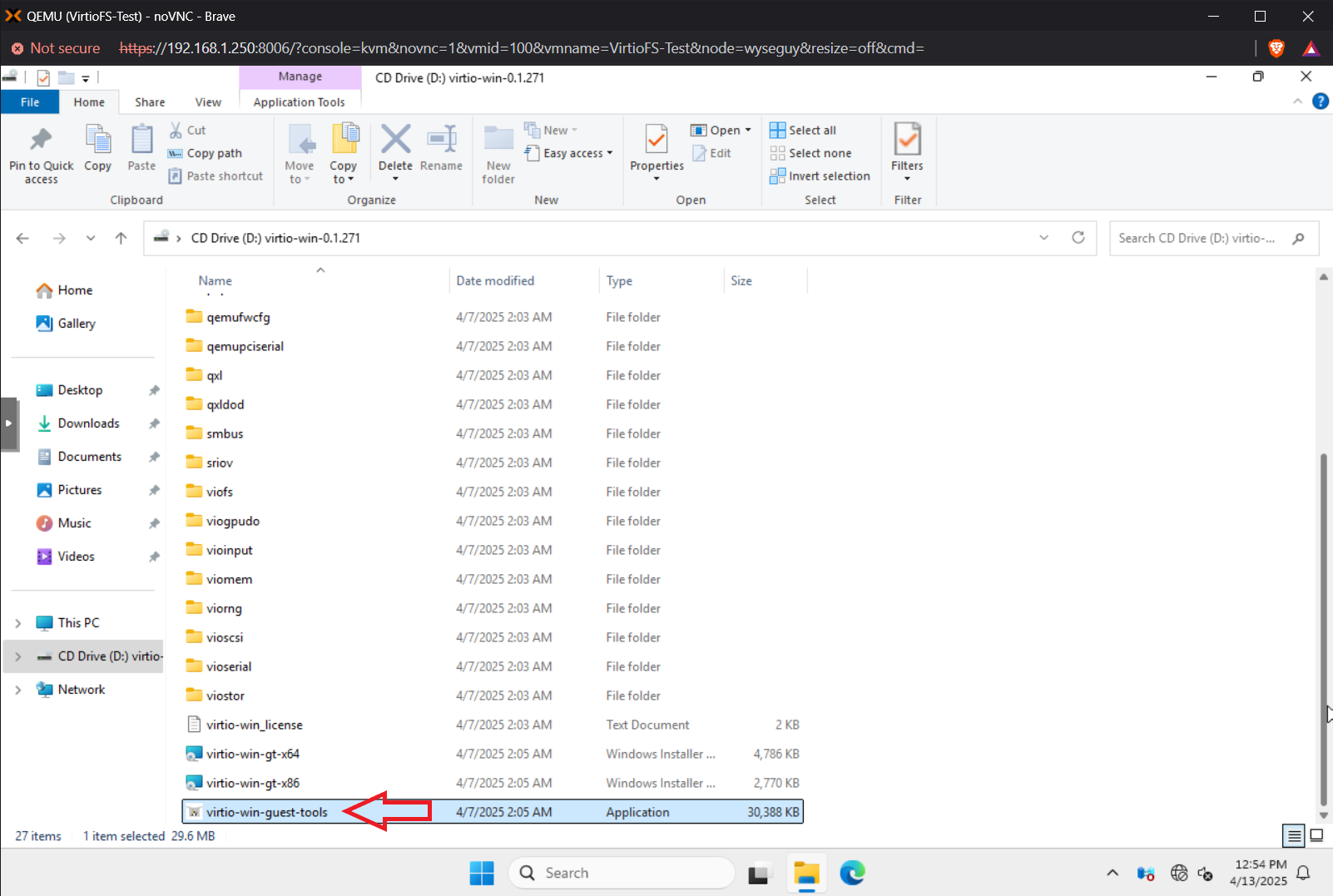Open the Recent locations dropdown chevron

pyautogui.click(x=90, y=238)
